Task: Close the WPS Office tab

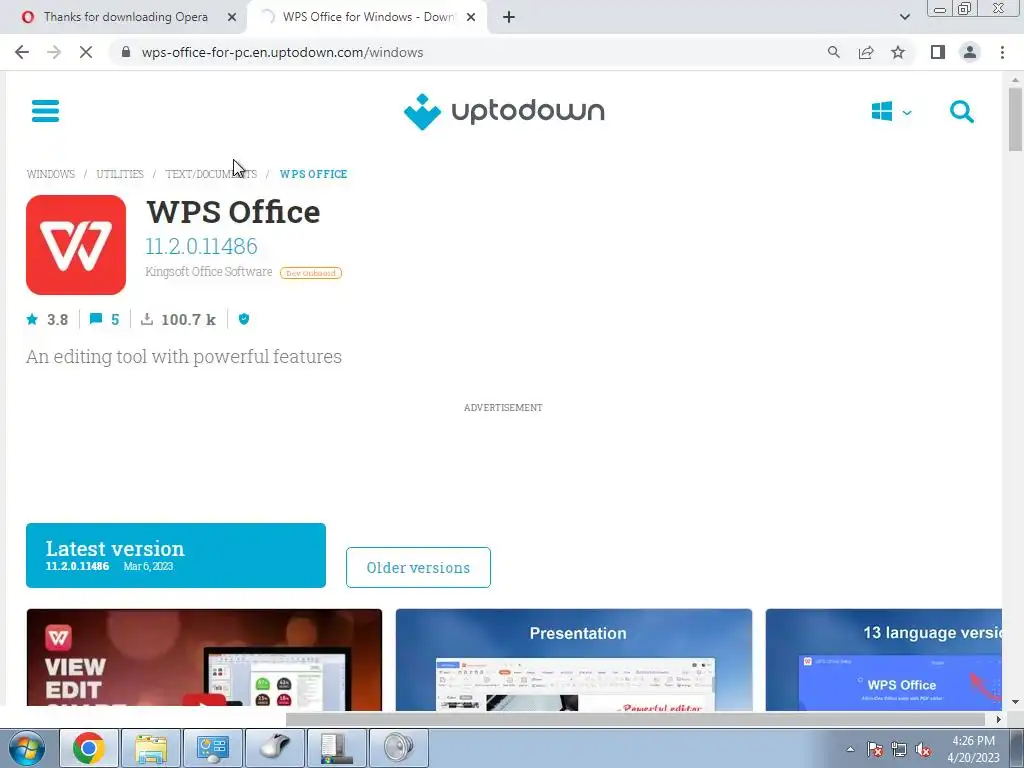Action: click(471, 18)
